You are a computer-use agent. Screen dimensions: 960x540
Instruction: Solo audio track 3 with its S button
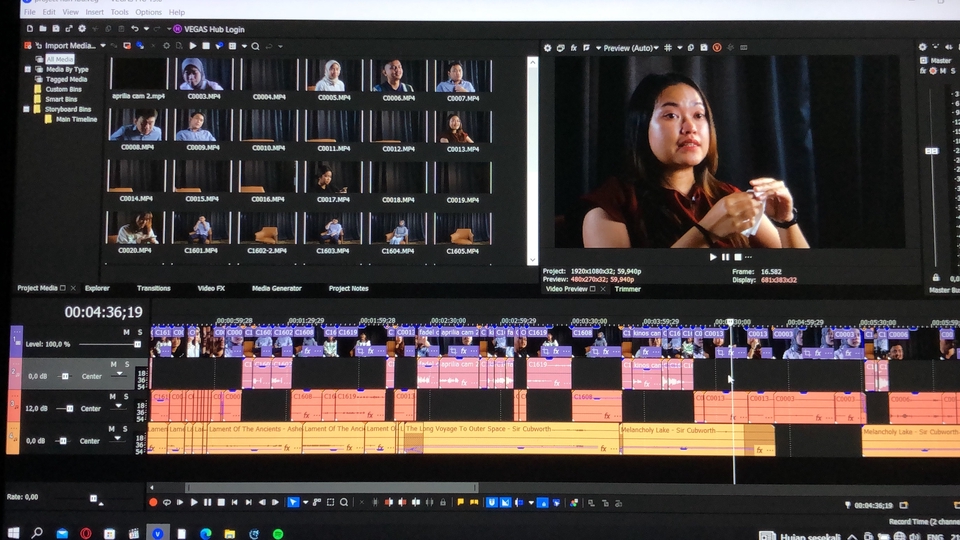pyautogui.click(x=126, y=397)
